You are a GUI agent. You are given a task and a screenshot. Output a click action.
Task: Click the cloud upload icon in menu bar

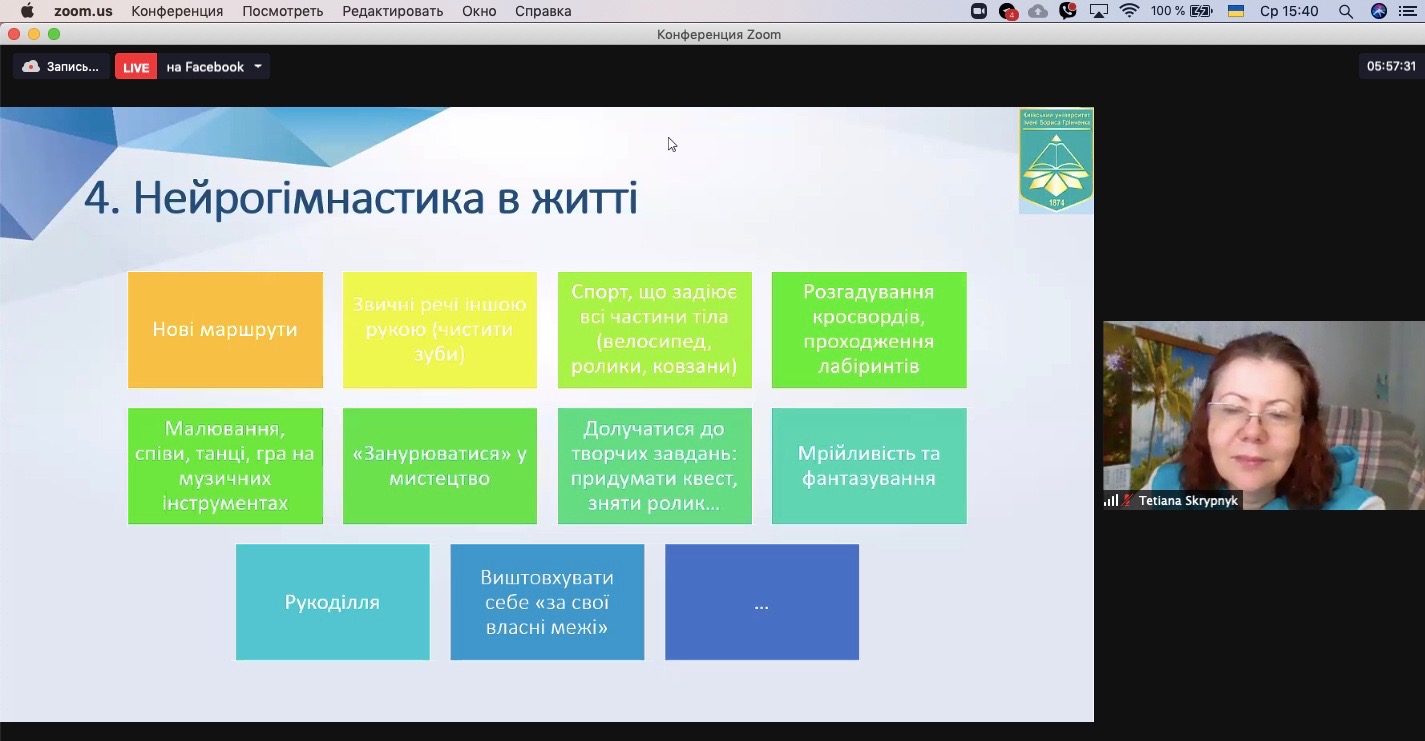1038,11
